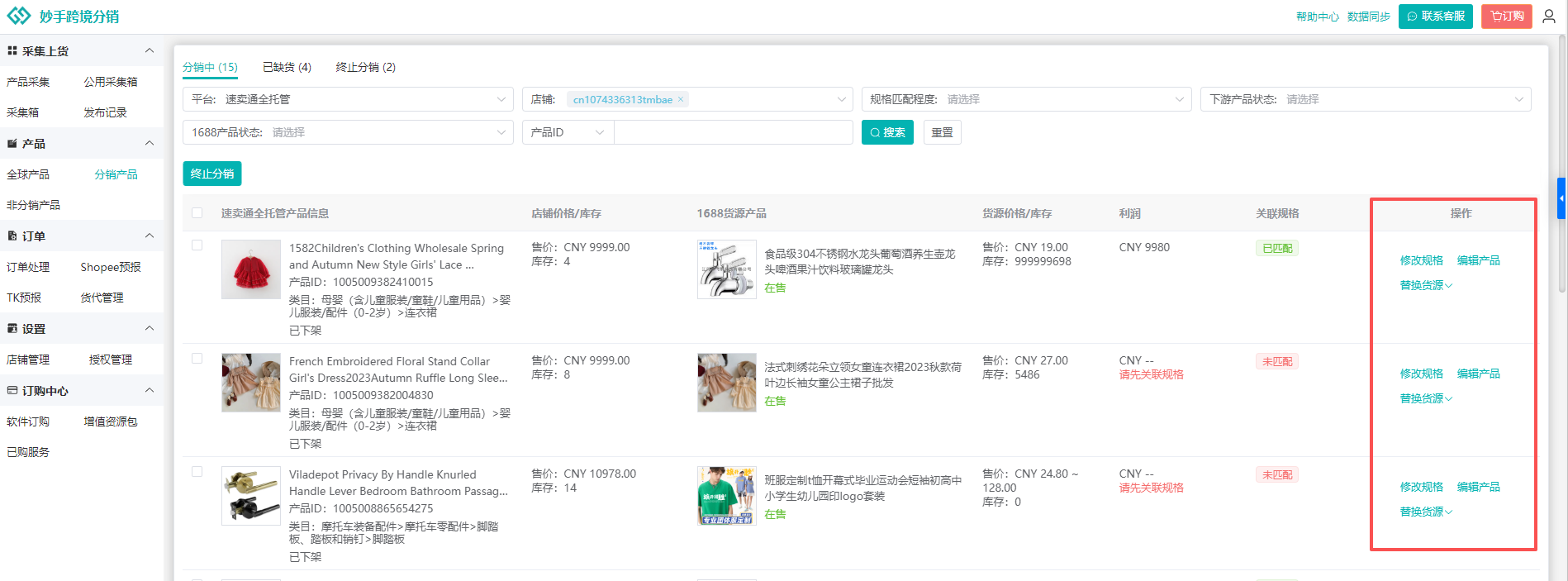Open the 规格匹配程度 dropdown
This screenshot has width=1568, height=581.
pos(1026,99)
